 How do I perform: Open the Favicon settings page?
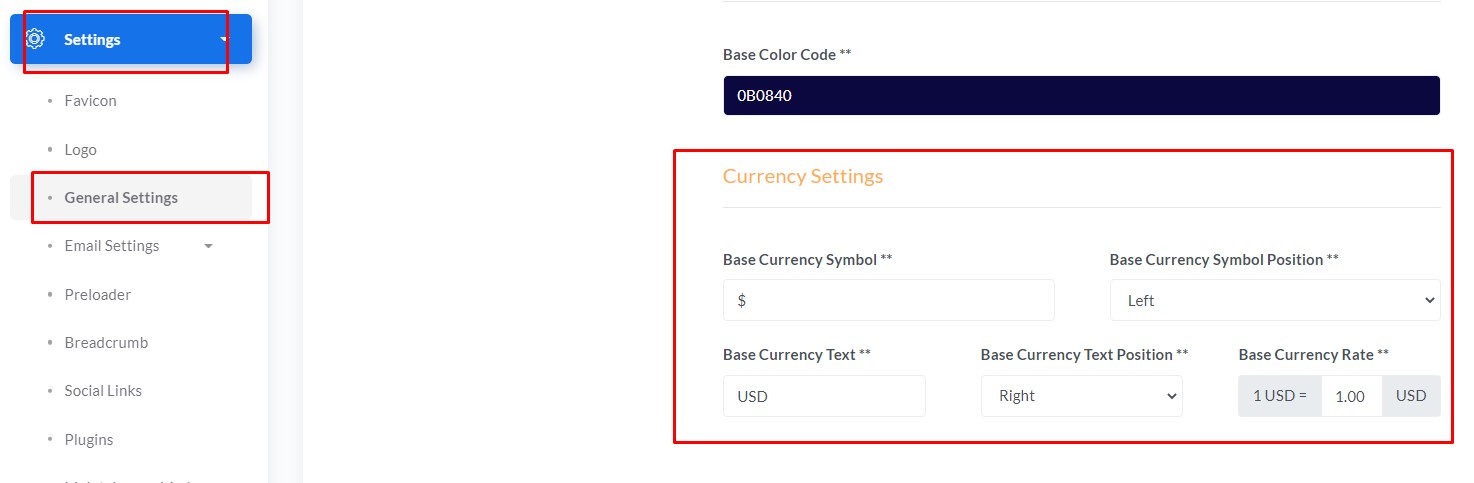(90, 101)
